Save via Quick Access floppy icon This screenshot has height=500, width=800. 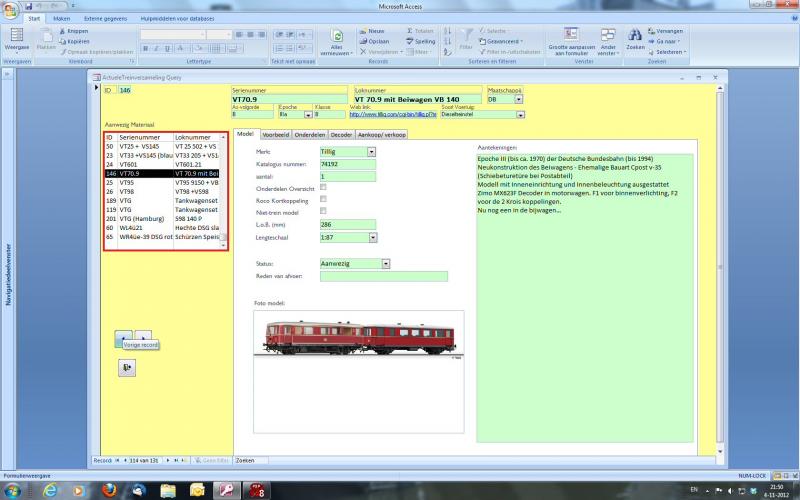[x=29, y=6]
